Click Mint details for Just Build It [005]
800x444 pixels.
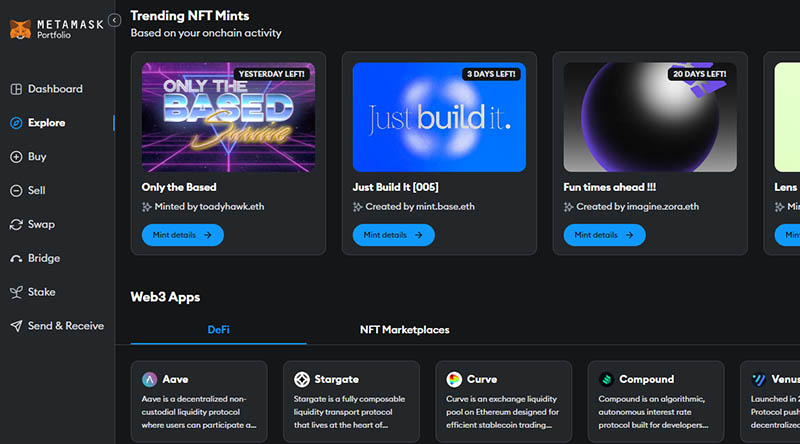pos(393,235)
